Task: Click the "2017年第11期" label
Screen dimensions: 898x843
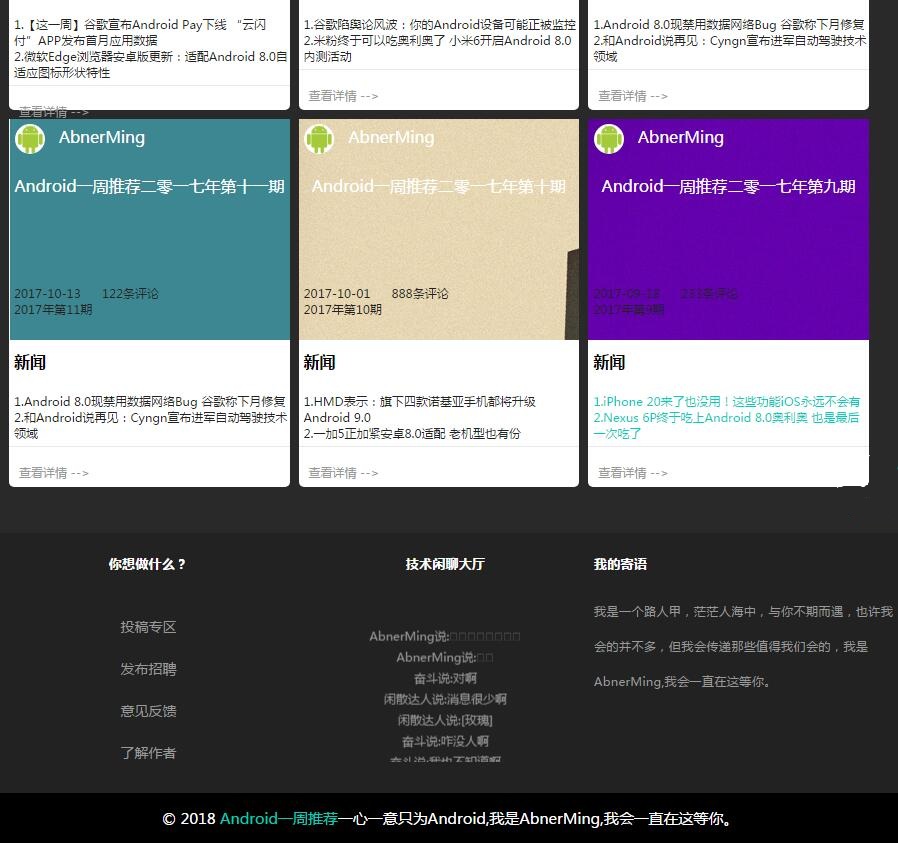Action: [x=53, y=310]
